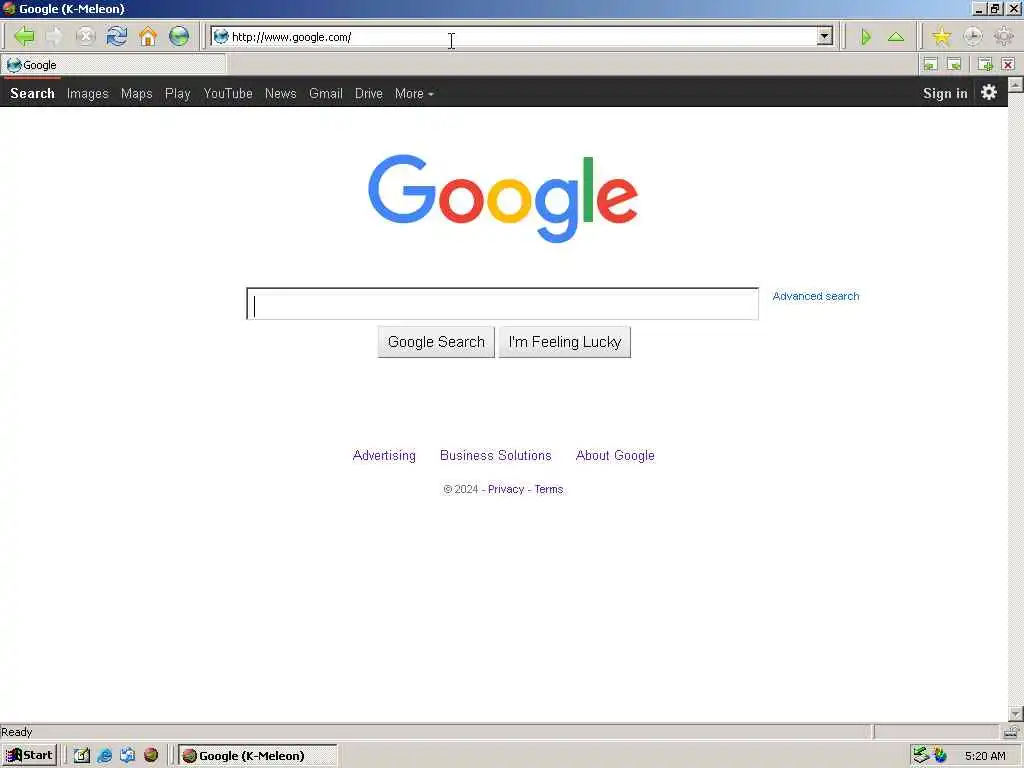Launch Internet Explorer from quick launch
The width and height of the screenshot is (1024, 768).
[104, 756]
